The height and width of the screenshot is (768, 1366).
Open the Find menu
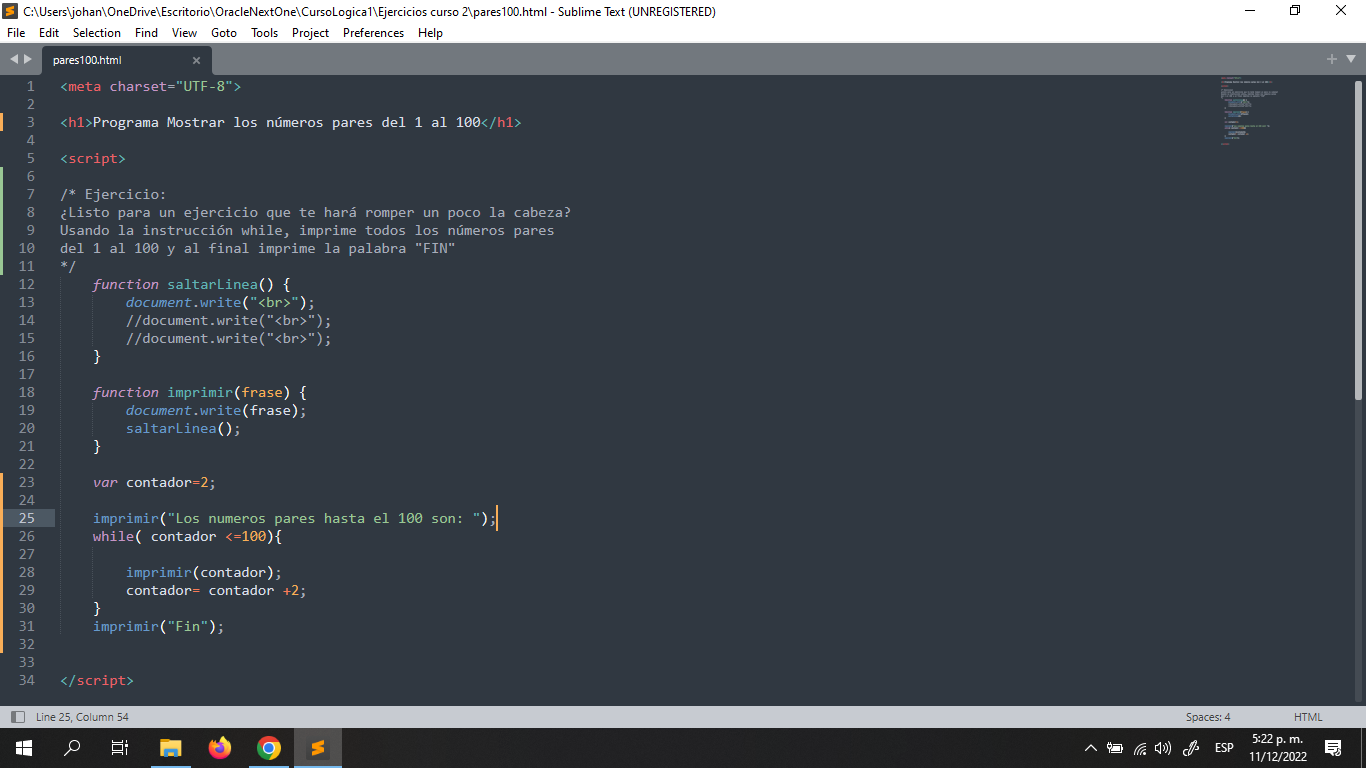(x=146, y=33)
